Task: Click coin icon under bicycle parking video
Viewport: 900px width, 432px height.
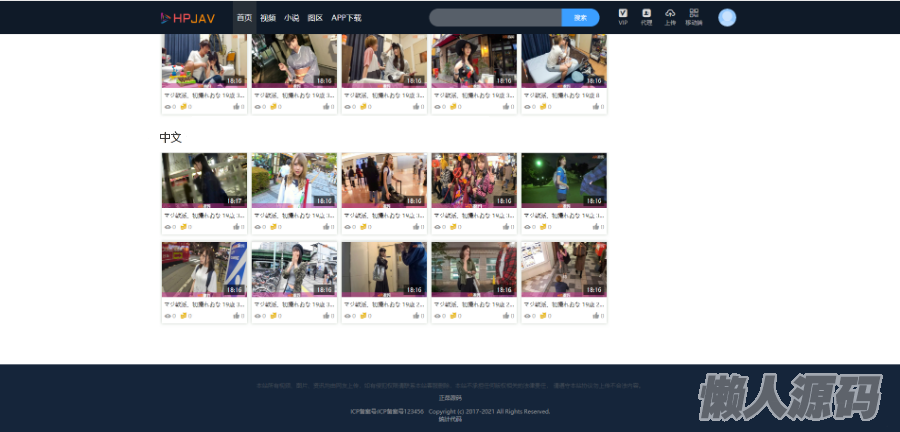Action: (273, 316)
